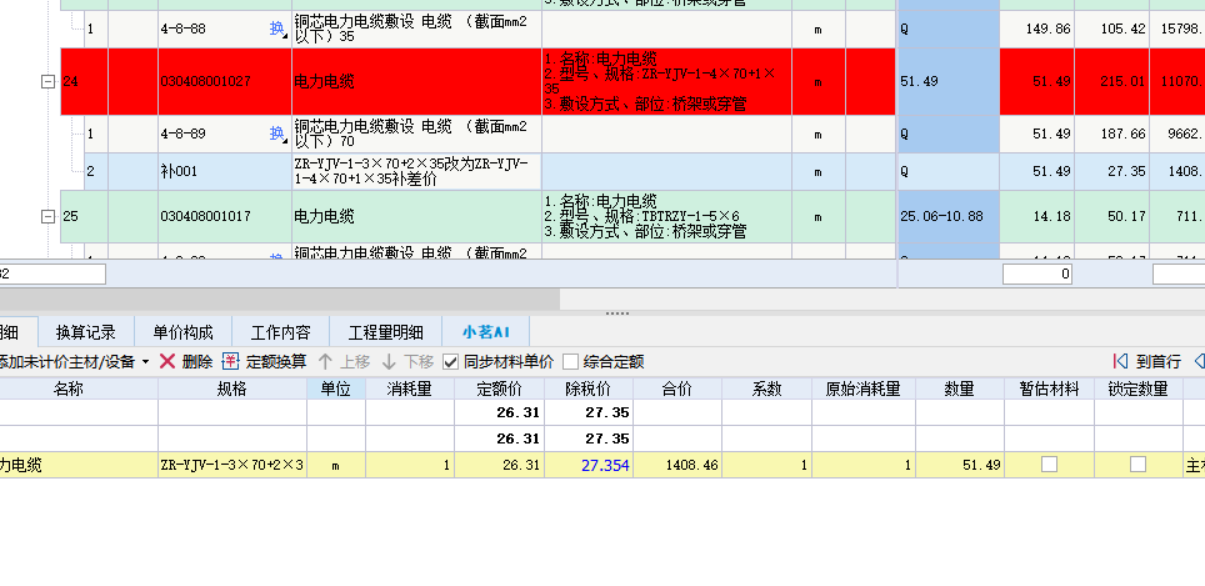The image size is (1205, 586).
Task: Select quota code 4-8-88
Action: 183,29
